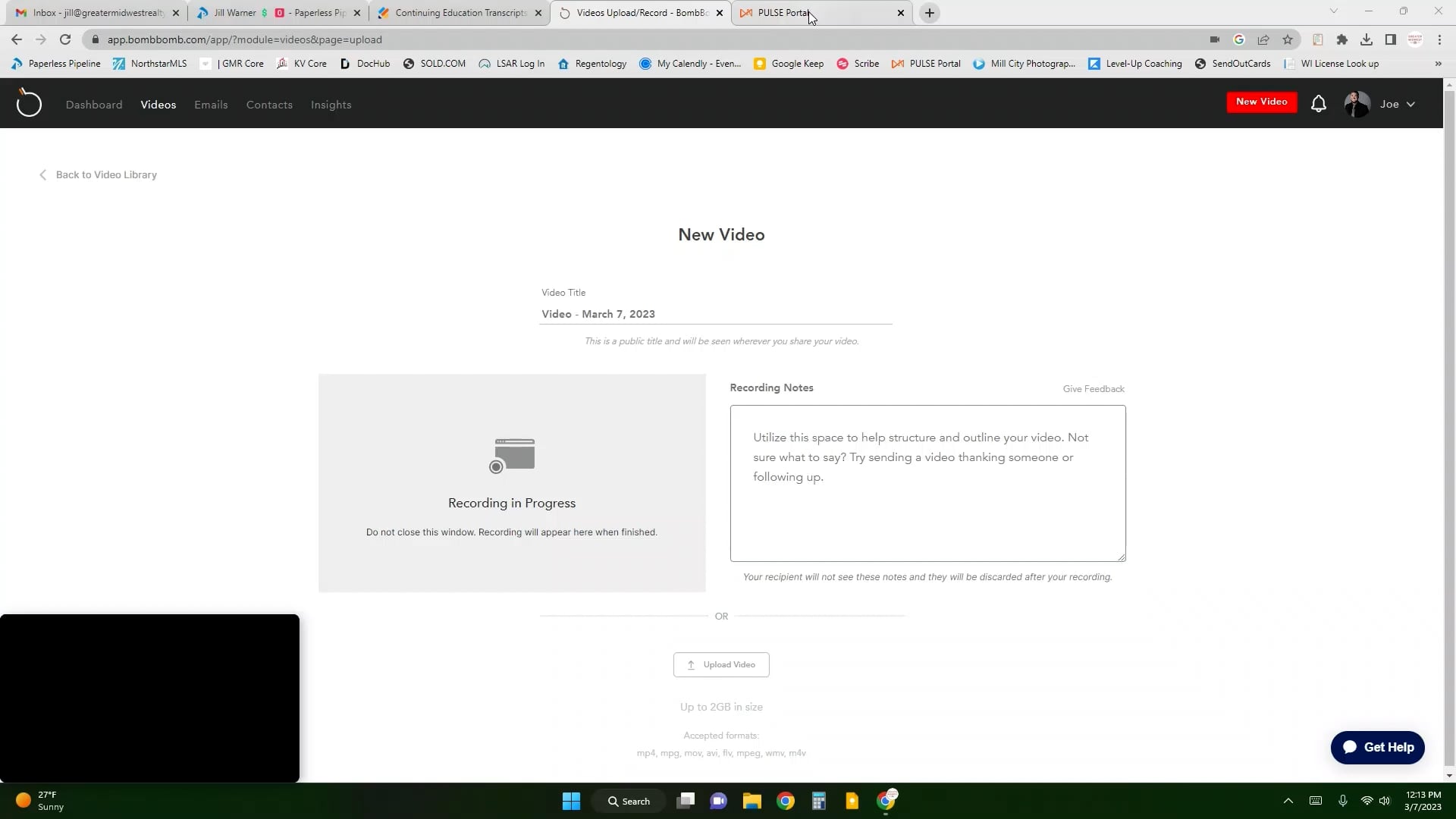The height and width of the screenshot is (819, 1456).
Task: Open the Downloads icon in Chrome toolbar
Action: pyautogui.click(x=1367, y=39)
